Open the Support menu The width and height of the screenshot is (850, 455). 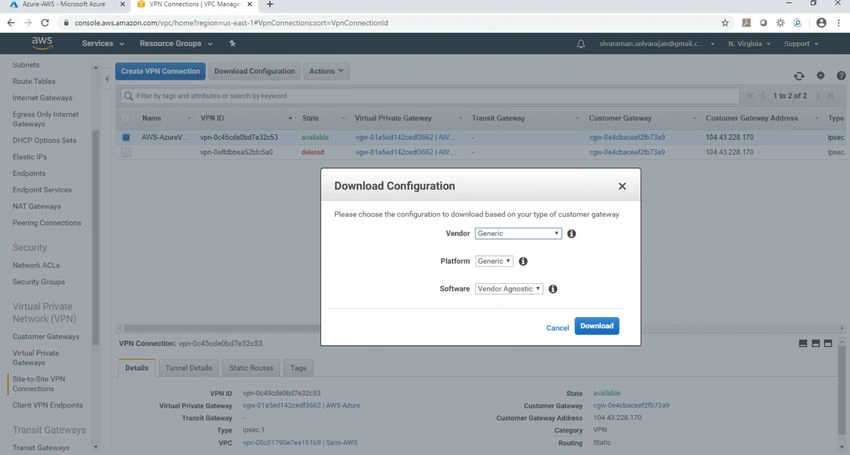[x=801, y=44]
